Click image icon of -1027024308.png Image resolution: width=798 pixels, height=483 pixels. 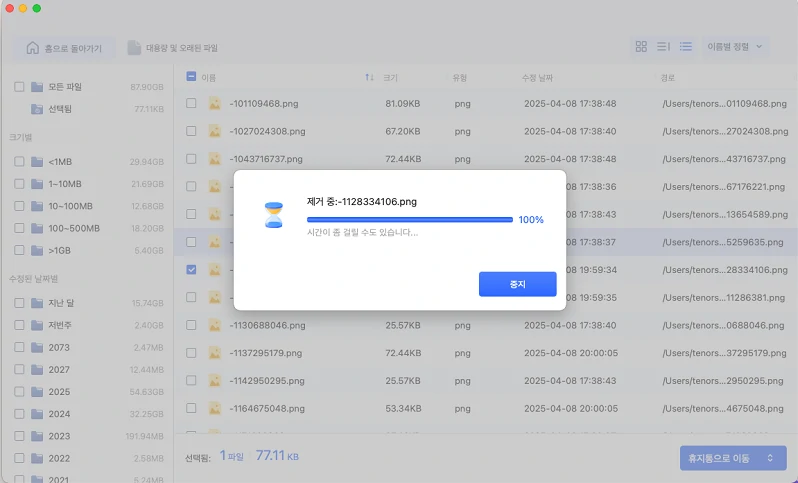[x=215, y=131]
